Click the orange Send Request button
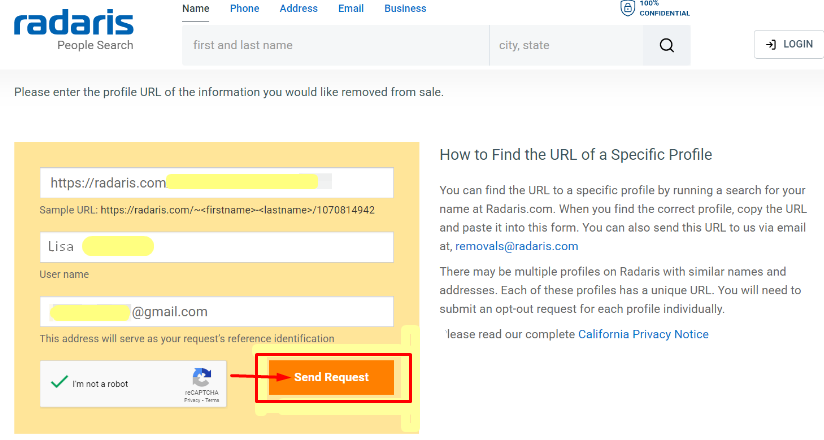 point(331,377)
